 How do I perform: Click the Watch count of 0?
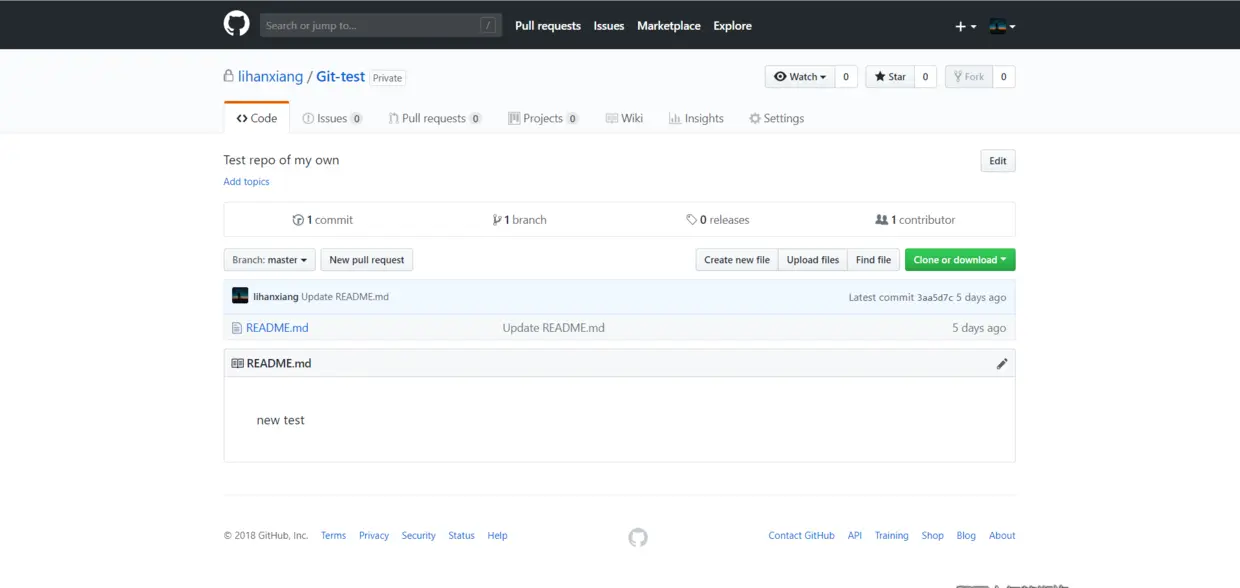846,77
